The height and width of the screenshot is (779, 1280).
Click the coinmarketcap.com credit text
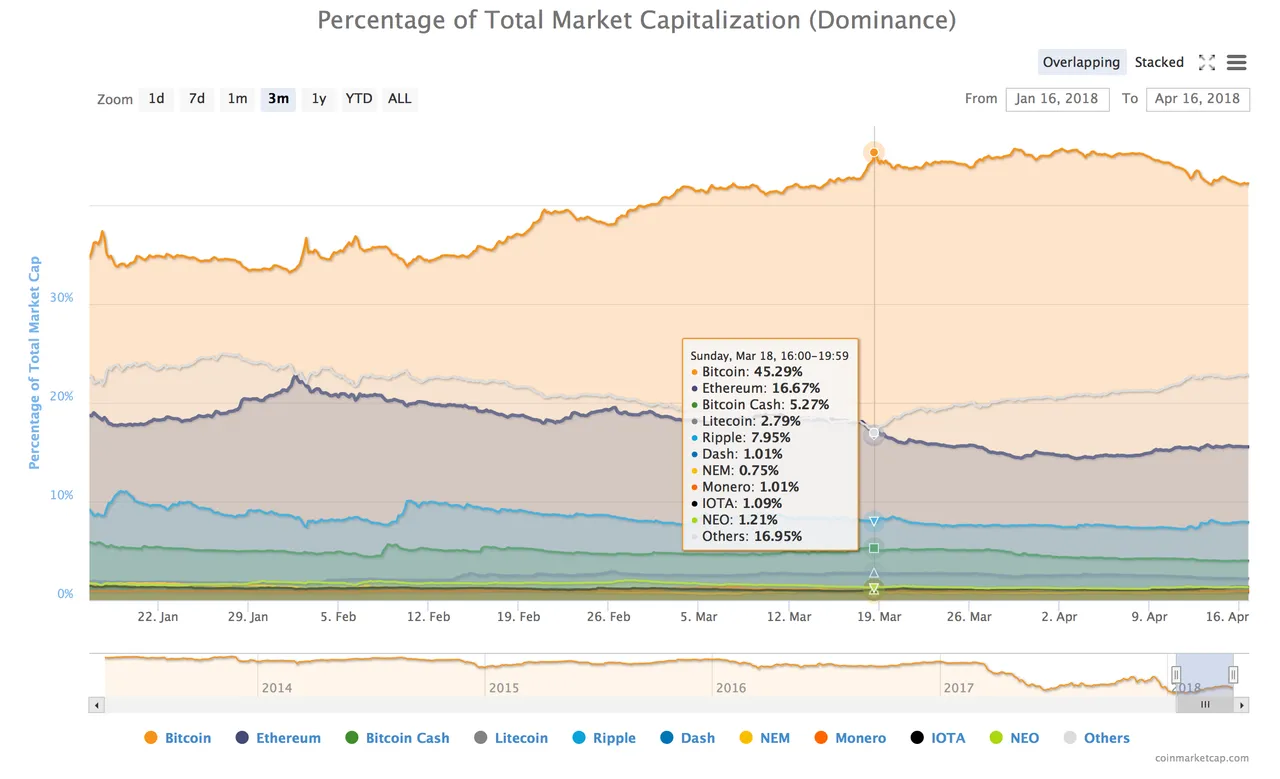(x=1200, y=759)
